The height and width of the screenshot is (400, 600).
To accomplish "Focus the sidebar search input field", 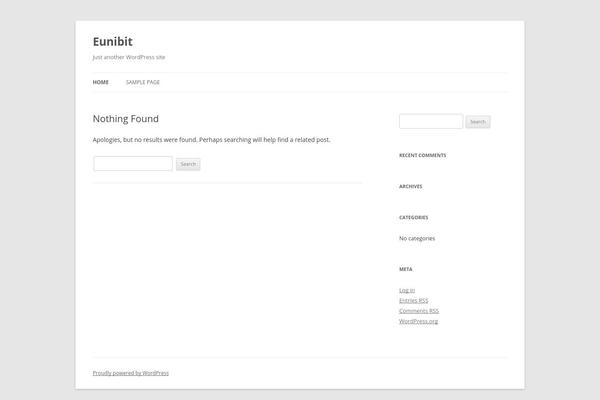I will pos(431,121).
